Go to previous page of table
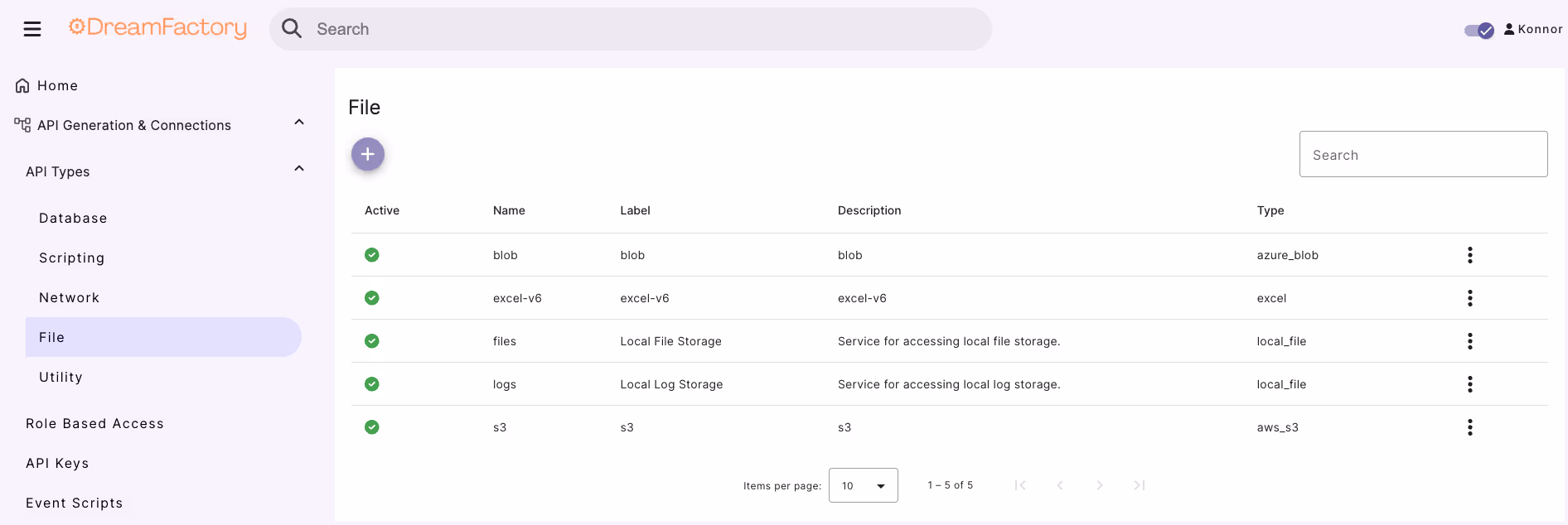1568x525 pixels. [1060, 485]
